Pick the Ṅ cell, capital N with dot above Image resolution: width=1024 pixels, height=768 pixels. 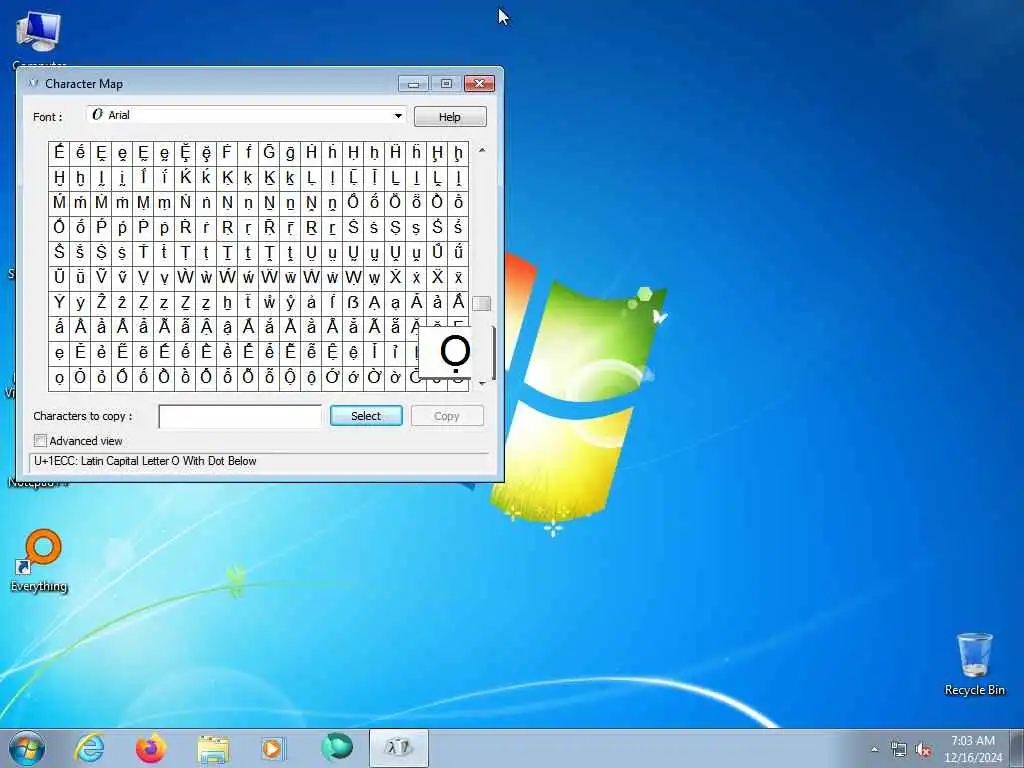185,202
